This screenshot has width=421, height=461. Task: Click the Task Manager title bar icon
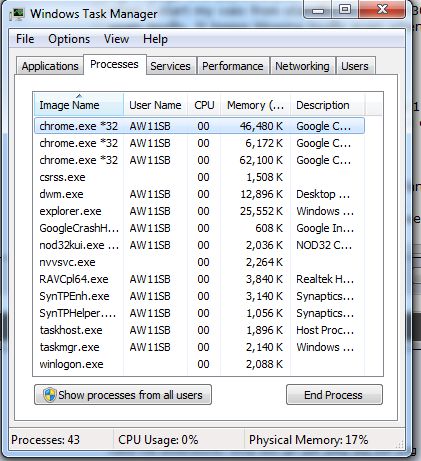click(17, 14)
